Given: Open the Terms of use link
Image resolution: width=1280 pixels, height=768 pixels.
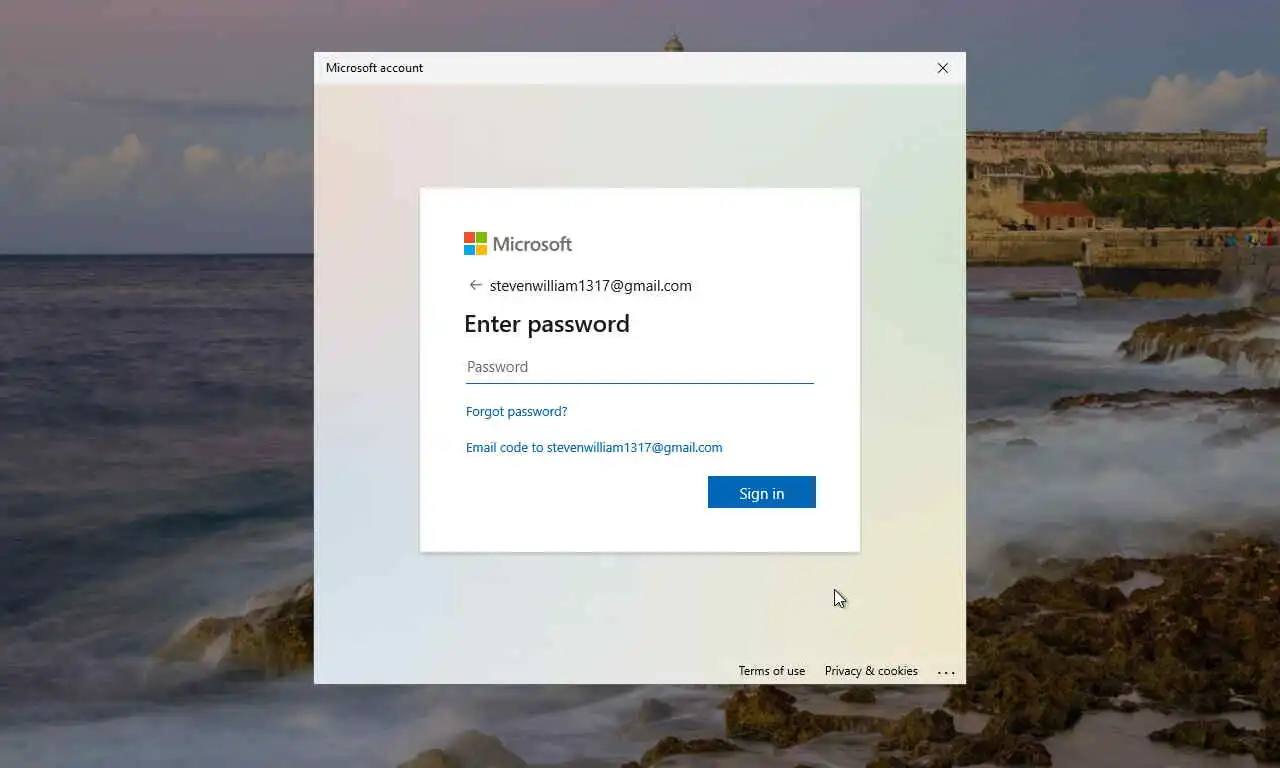Looking at the screenshot, I should pos(771,671).
